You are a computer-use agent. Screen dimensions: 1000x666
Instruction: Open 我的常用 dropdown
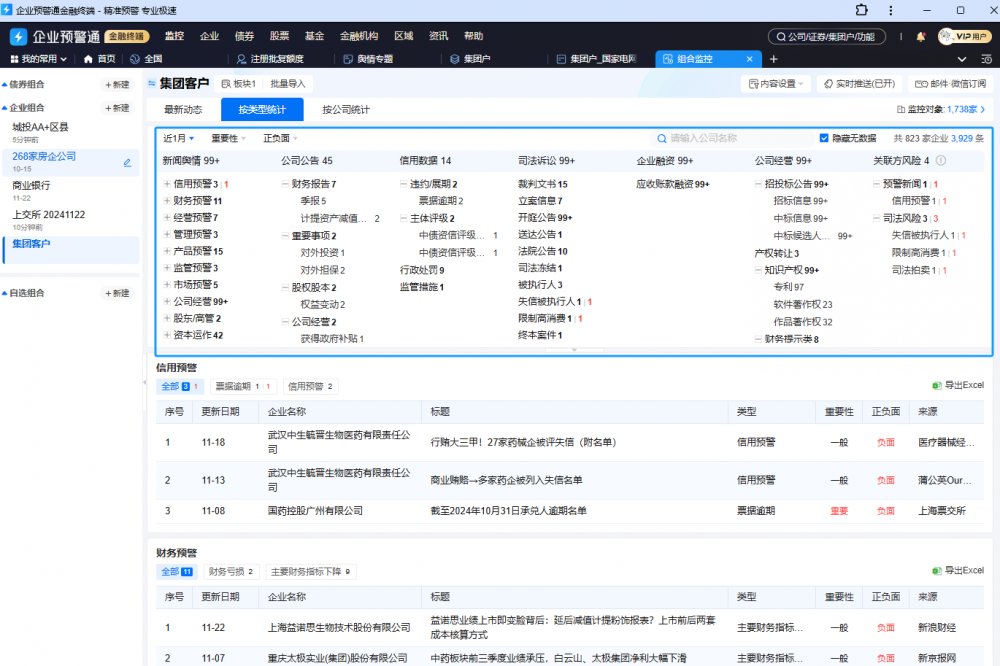coord(38,59)
